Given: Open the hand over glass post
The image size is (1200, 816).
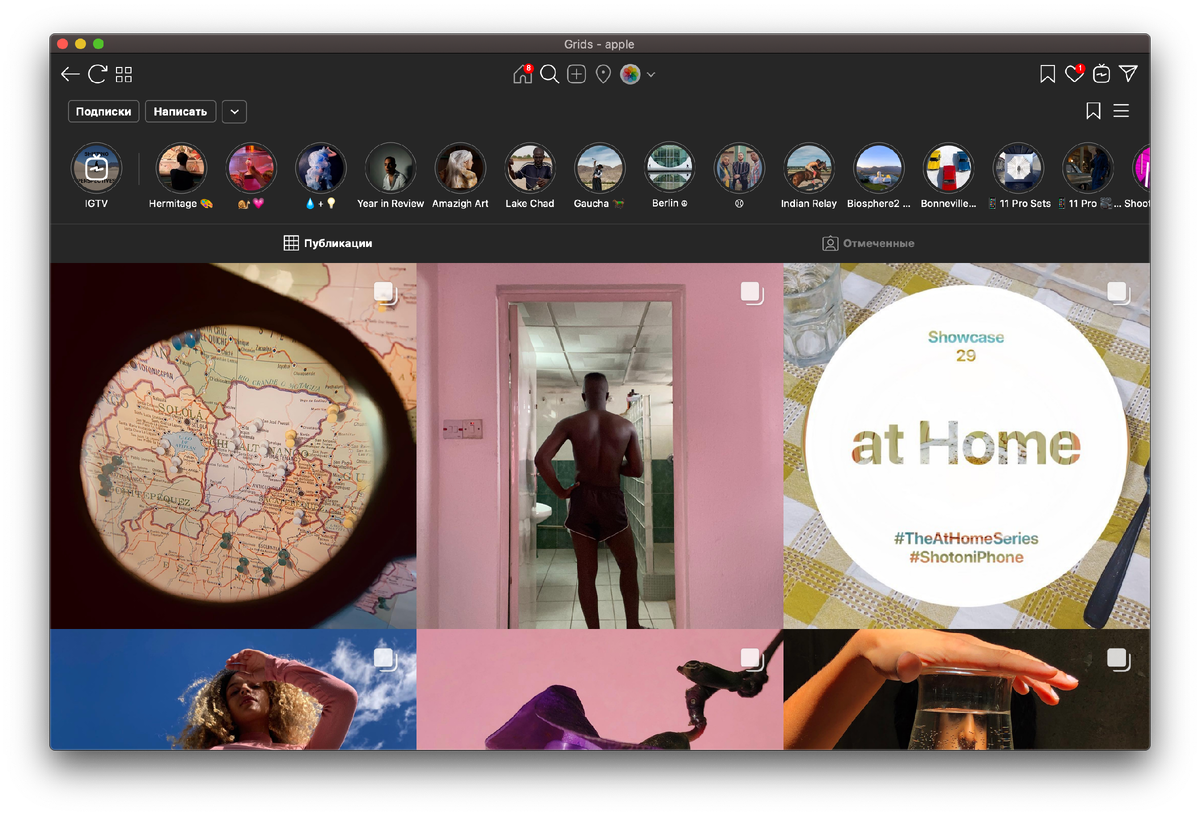Looking at the screenshot, I should (x=967, y=690).
